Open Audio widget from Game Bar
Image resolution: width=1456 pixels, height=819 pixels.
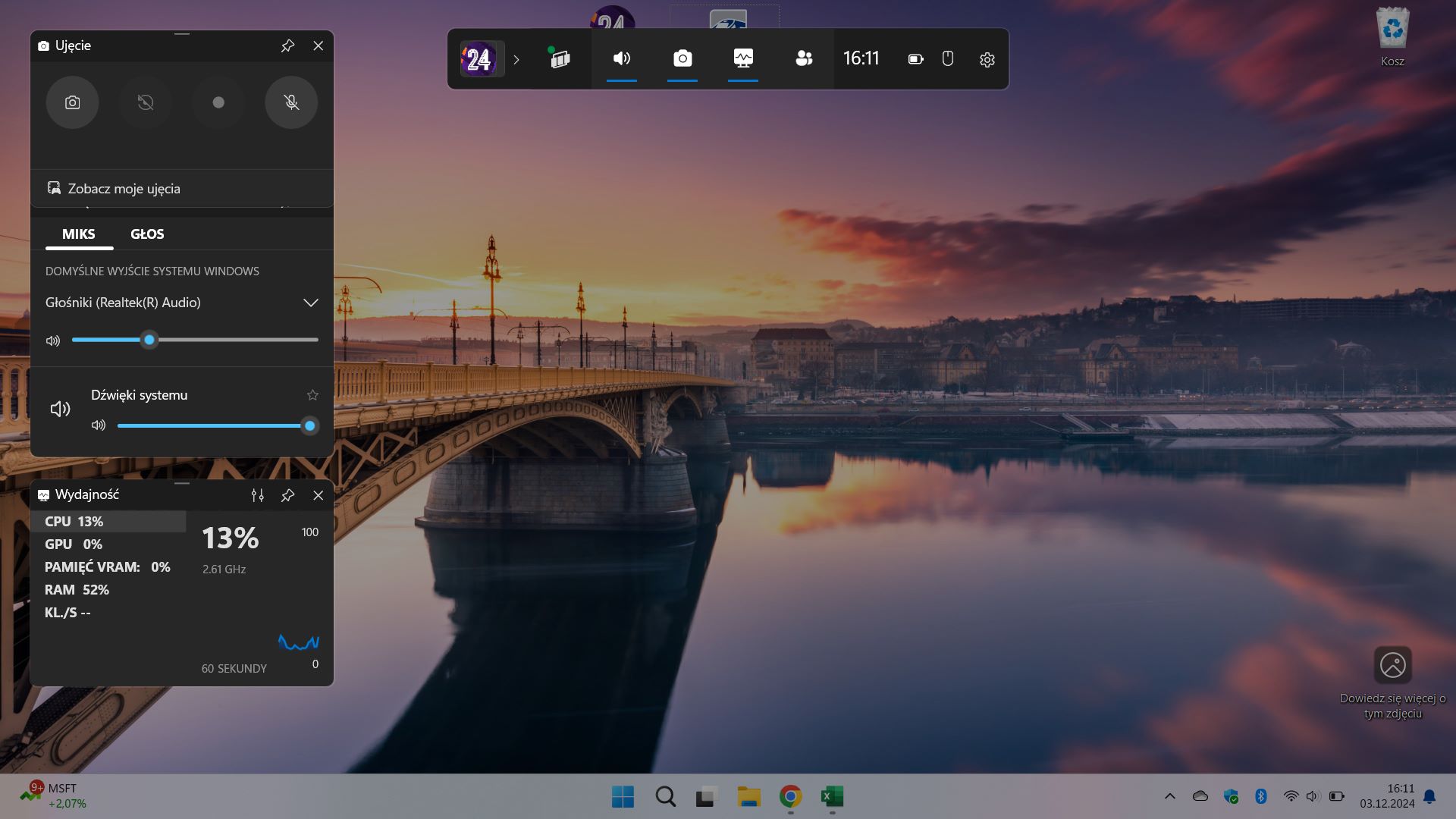pyautogui.click(x=622, y=58)
